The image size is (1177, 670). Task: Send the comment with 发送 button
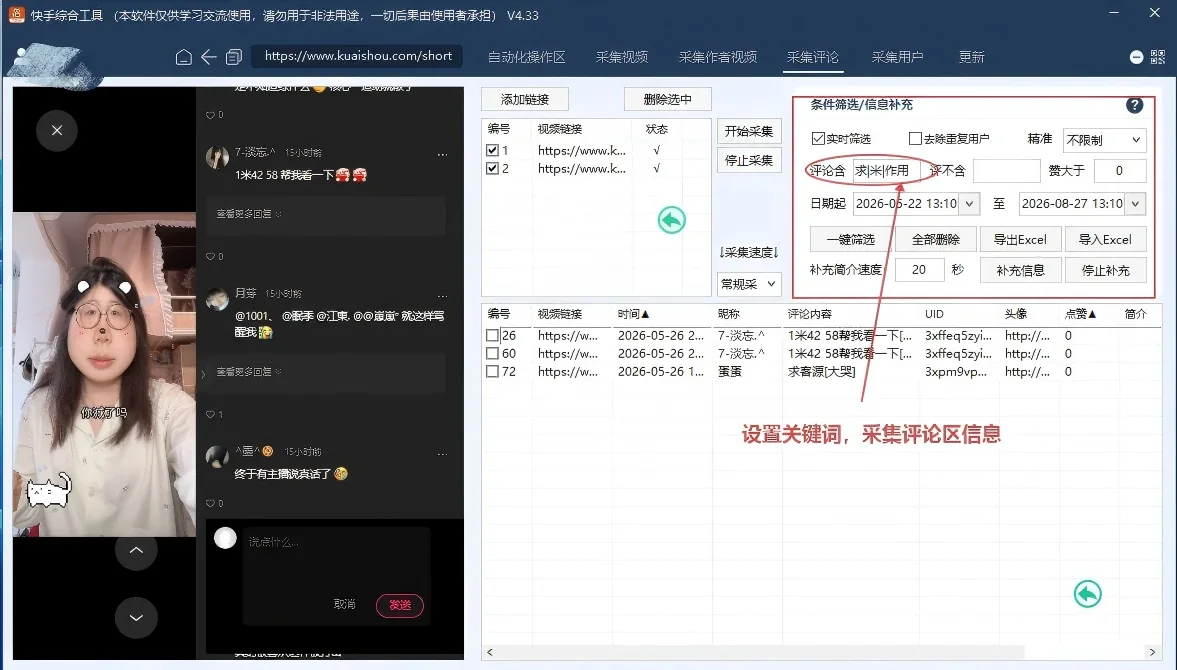click(x=399, y=605)
